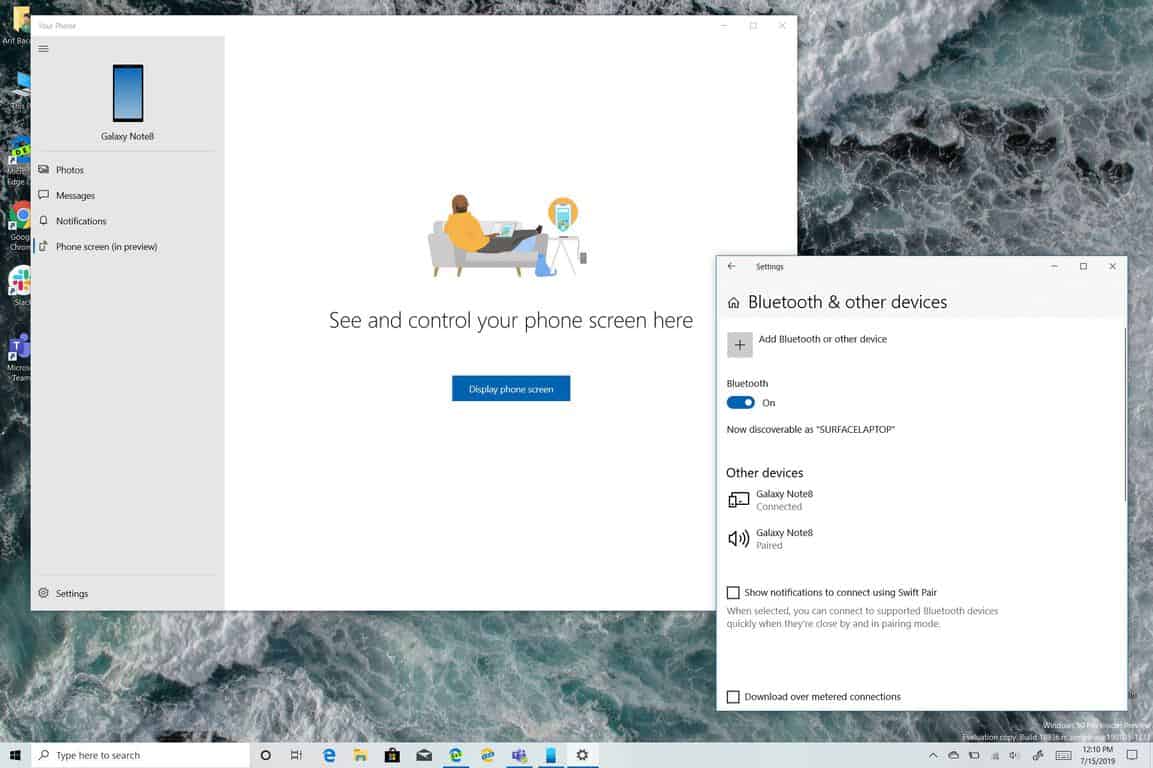Enable Swift Pair notifications checkbox

tap(733, 593)
